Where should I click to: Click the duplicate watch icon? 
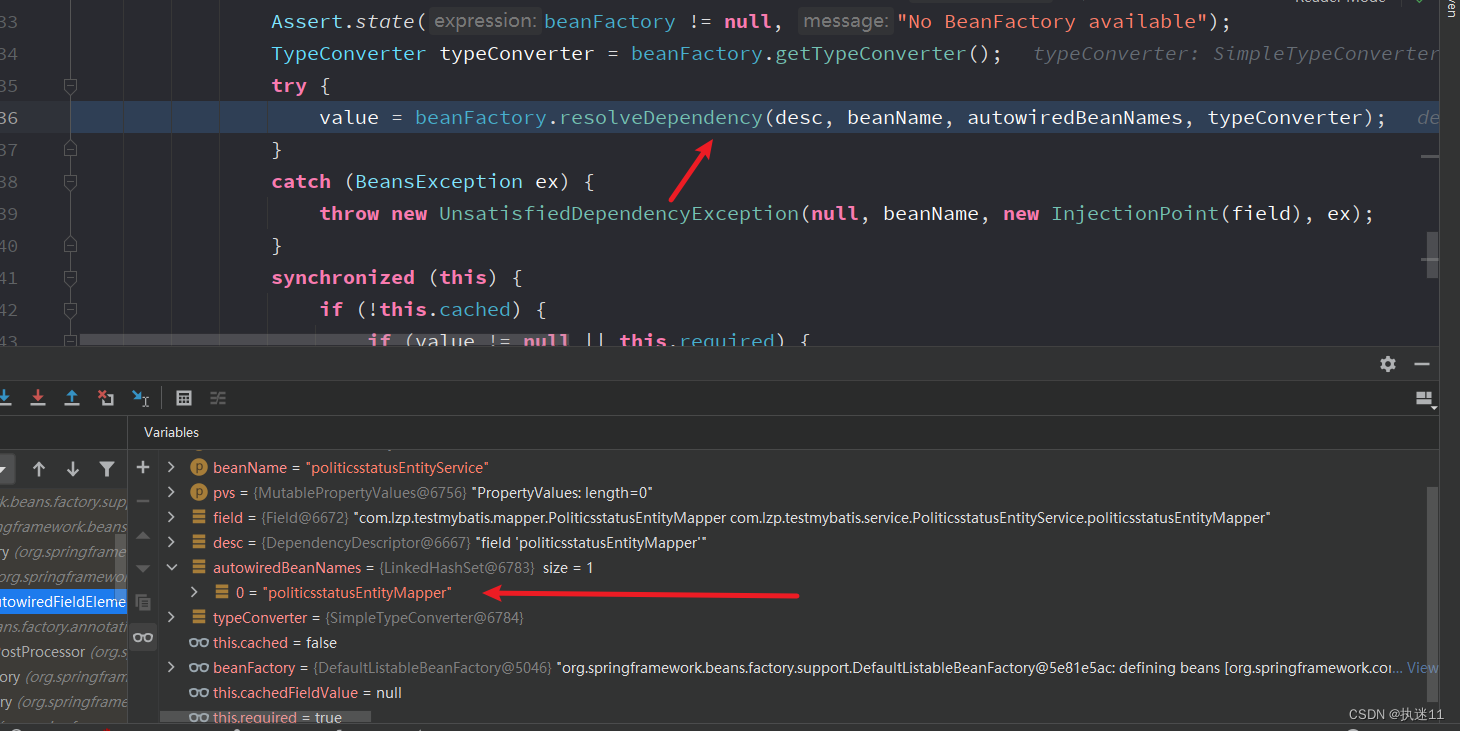click(143, 602)
